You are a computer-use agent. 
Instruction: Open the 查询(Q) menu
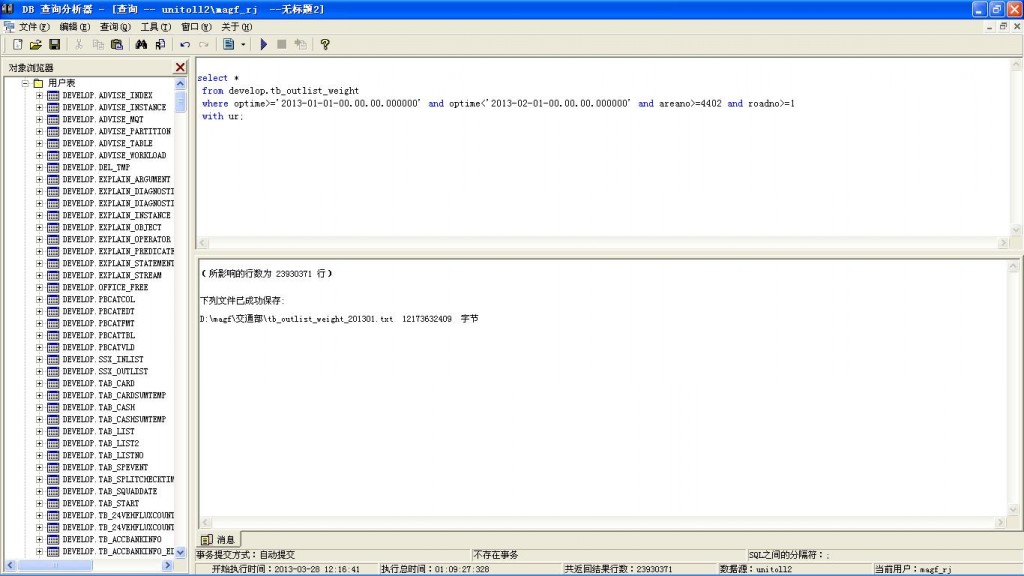[x=115, y=27]
